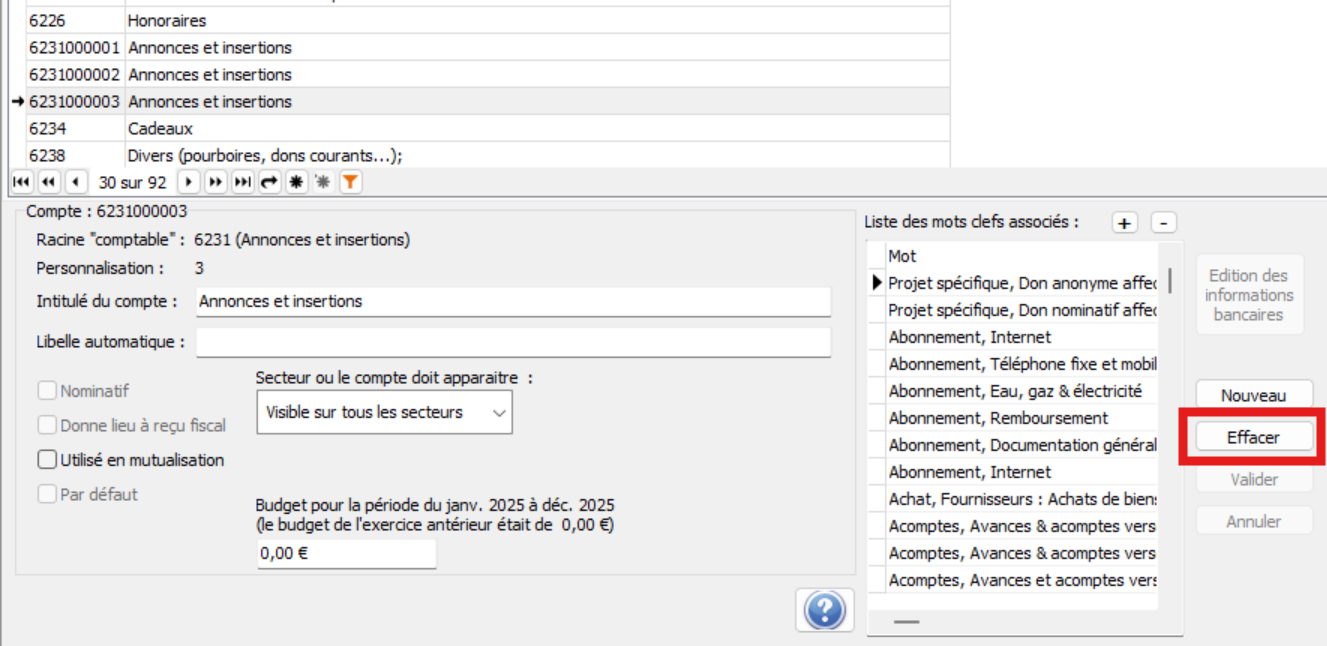The image size is (1327, 646).
Task: Click the 'Intitulé du compte' text field
Action: pyautogui.click(x=513, y=301)
